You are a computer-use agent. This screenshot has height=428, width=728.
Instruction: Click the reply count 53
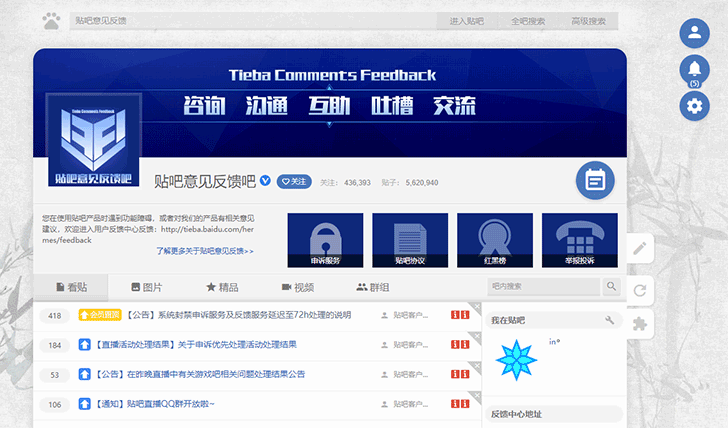tap(54, 375)
